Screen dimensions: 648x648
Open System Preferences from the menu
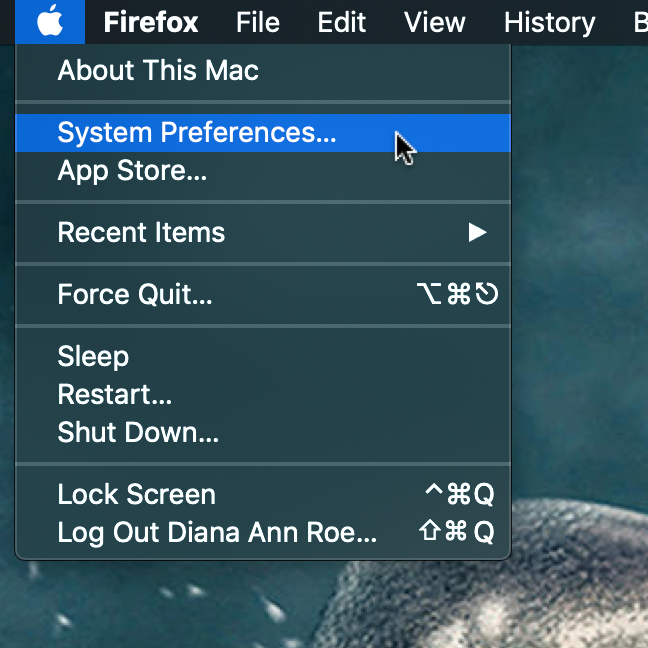(197, 133)
